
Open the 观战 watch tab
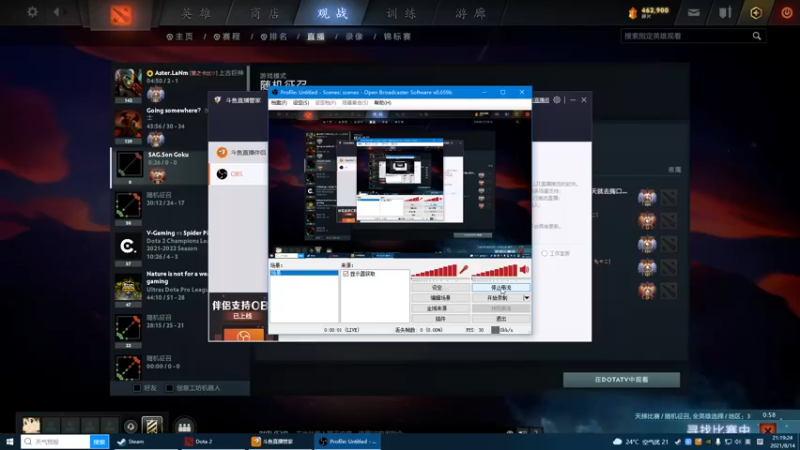333,13
